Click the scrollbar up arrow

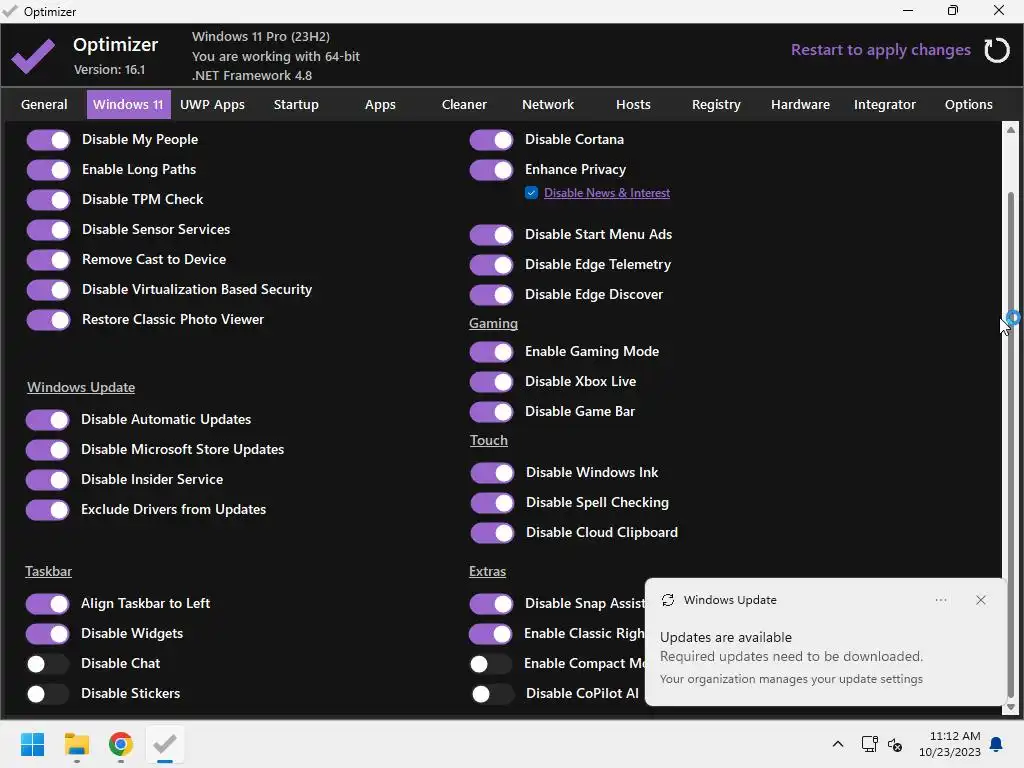1010,130
